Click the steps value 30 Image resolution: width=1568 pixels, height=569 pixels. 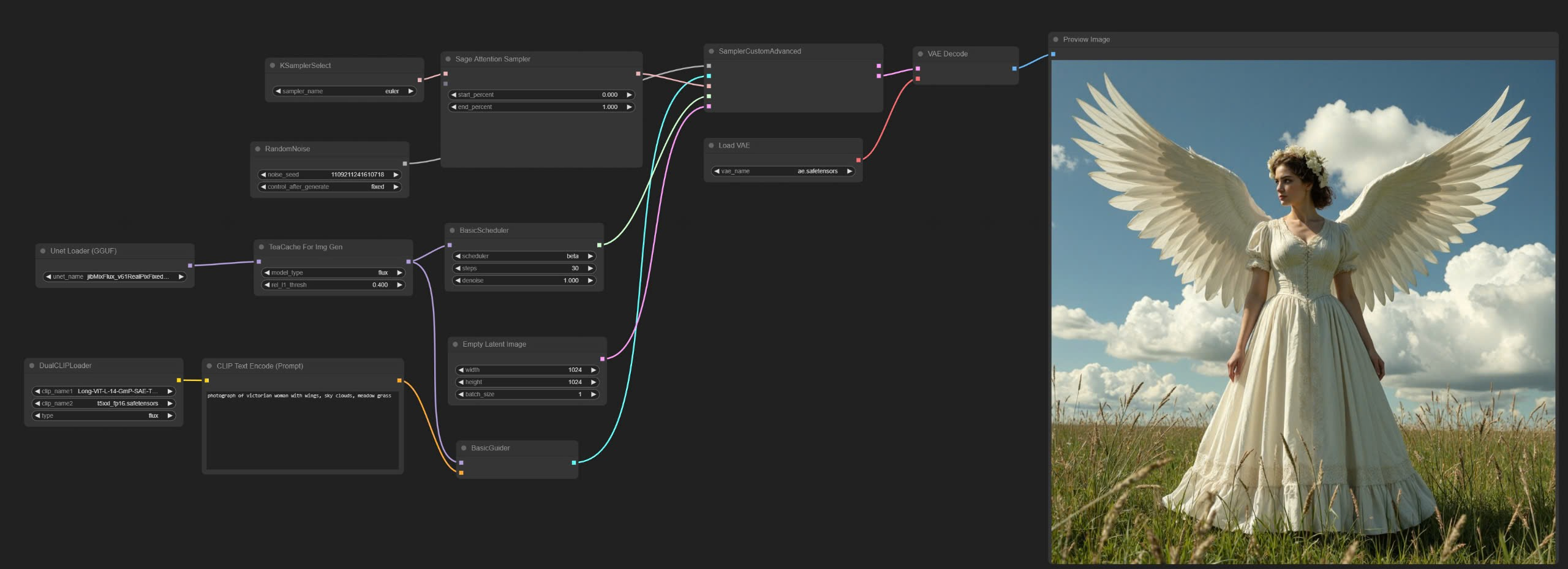[575, 268]
